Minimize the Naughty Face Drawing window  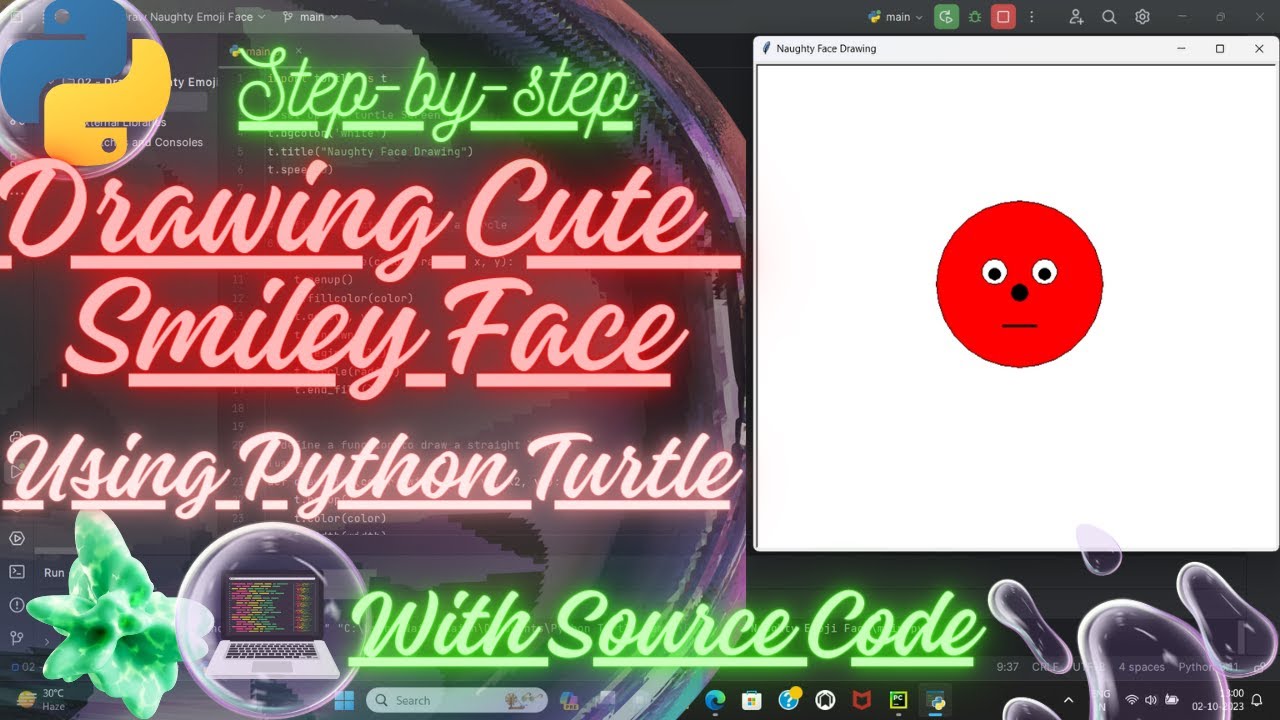[1181, 48]
